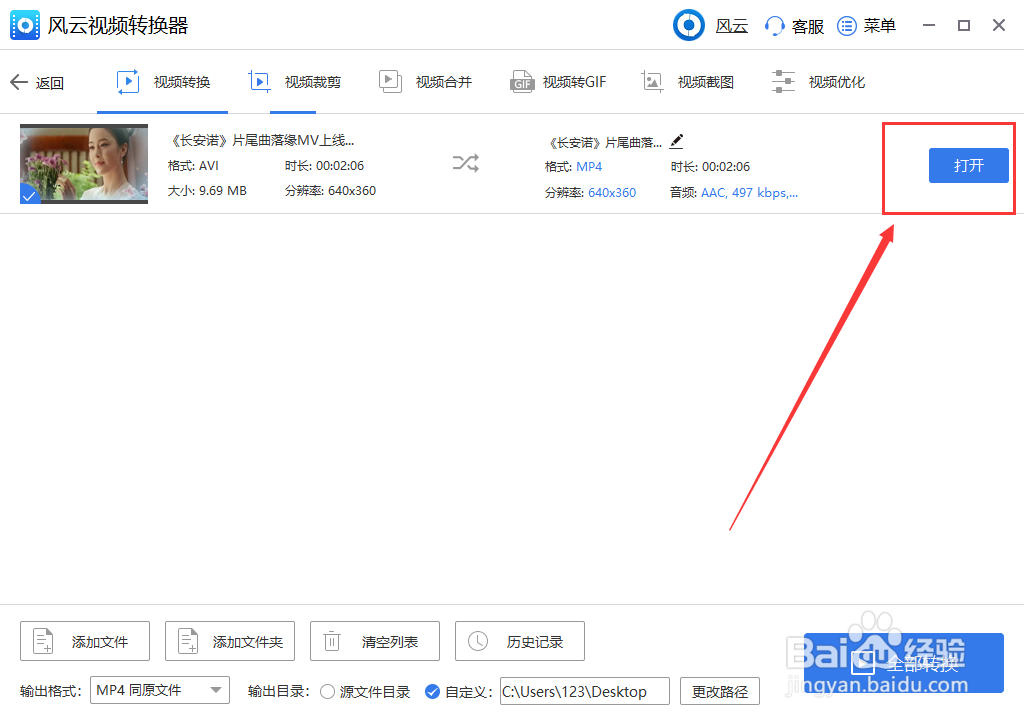This screenshot has height=720, width=1024.
Task: Uncheck the video thumbnail selection checkmark
Action: [29, 194]
